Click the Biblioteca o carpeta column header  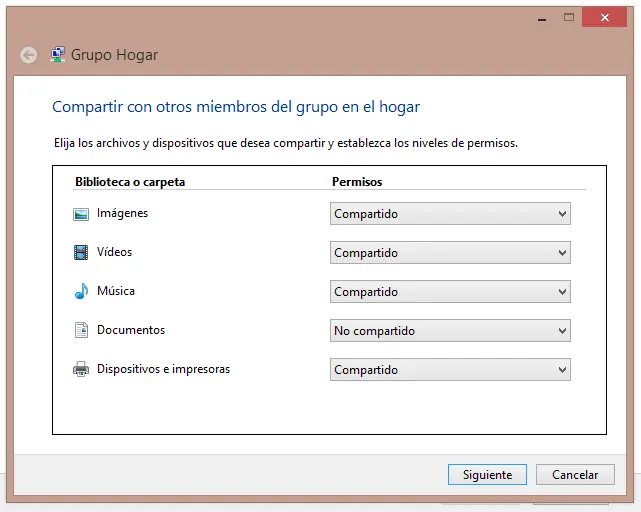click(130, 182)
